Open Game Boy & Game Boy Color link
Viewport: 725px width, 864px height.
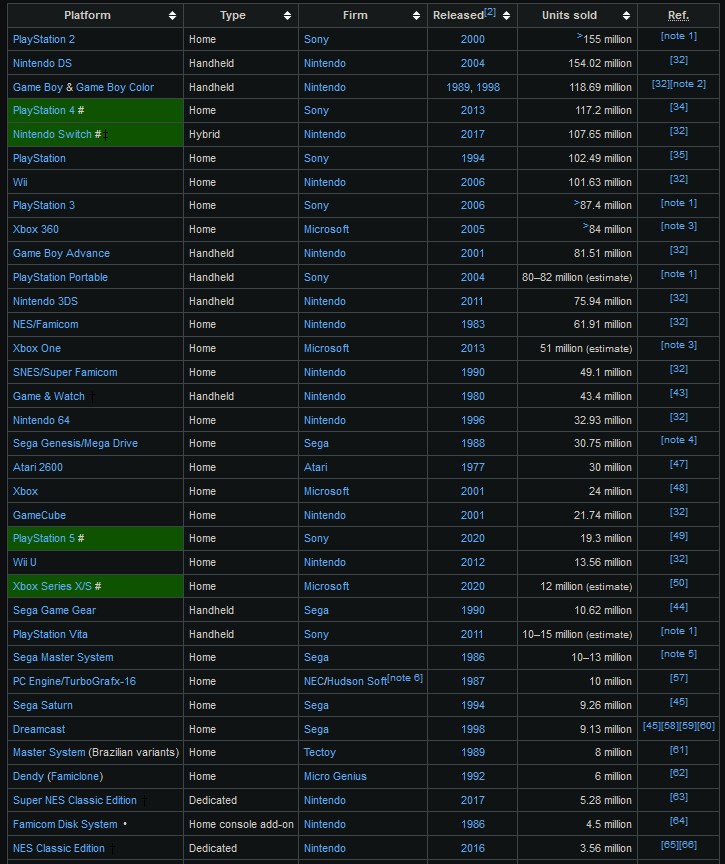pos(83,87)
